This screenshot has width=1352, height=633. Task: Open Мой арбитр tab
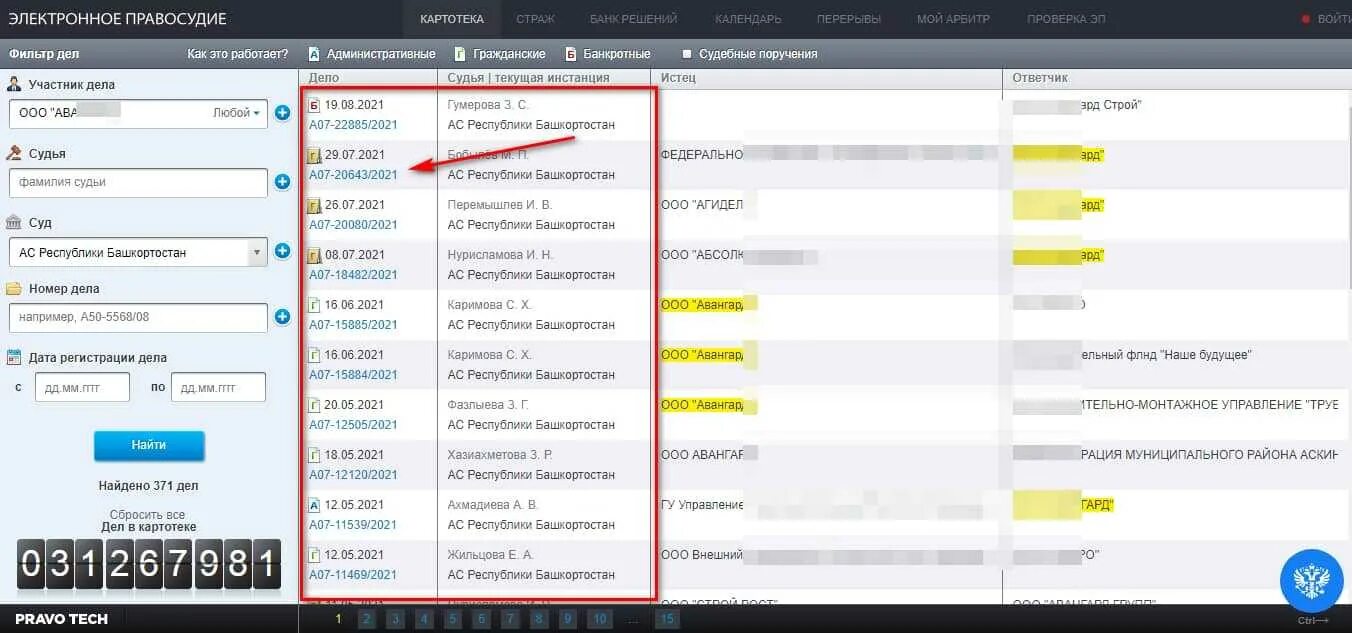pos(953,19)
